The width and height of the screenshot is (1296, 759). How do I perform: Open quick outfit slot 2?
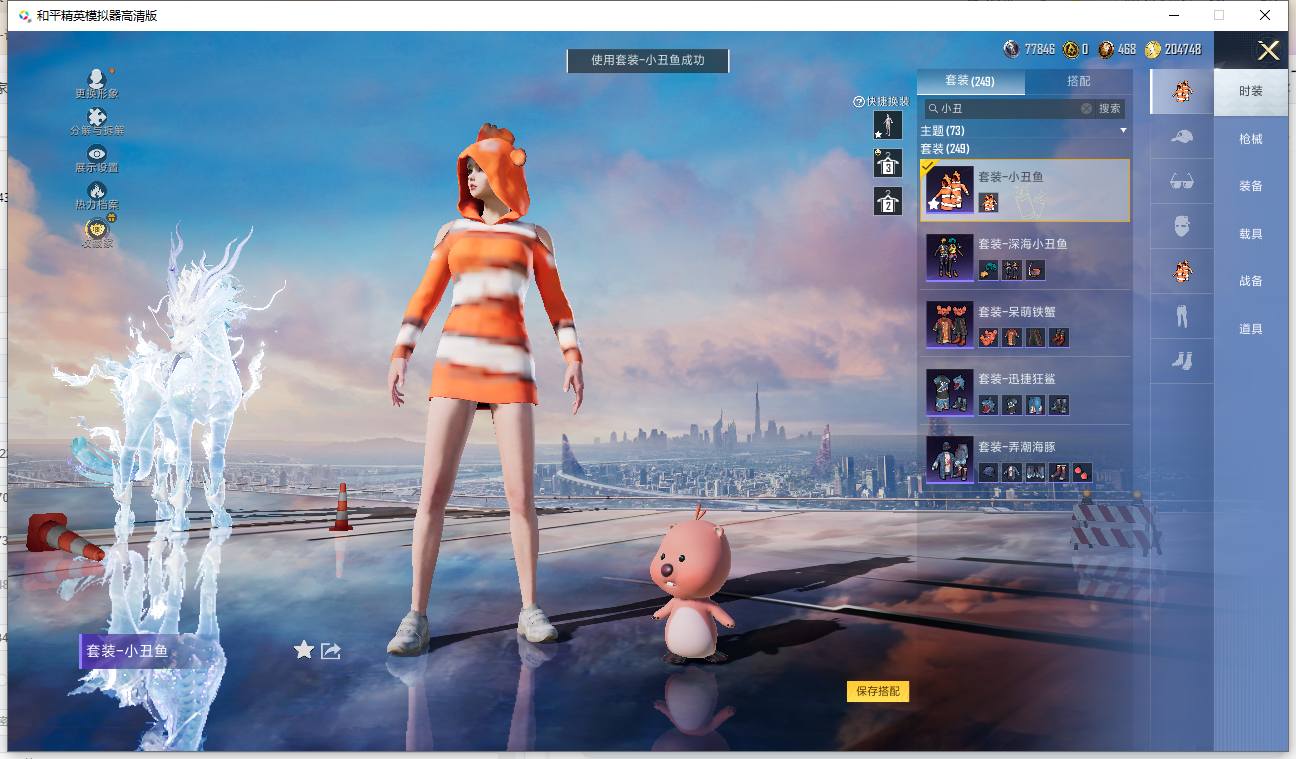pyautogui.click(x=887, y=201)
